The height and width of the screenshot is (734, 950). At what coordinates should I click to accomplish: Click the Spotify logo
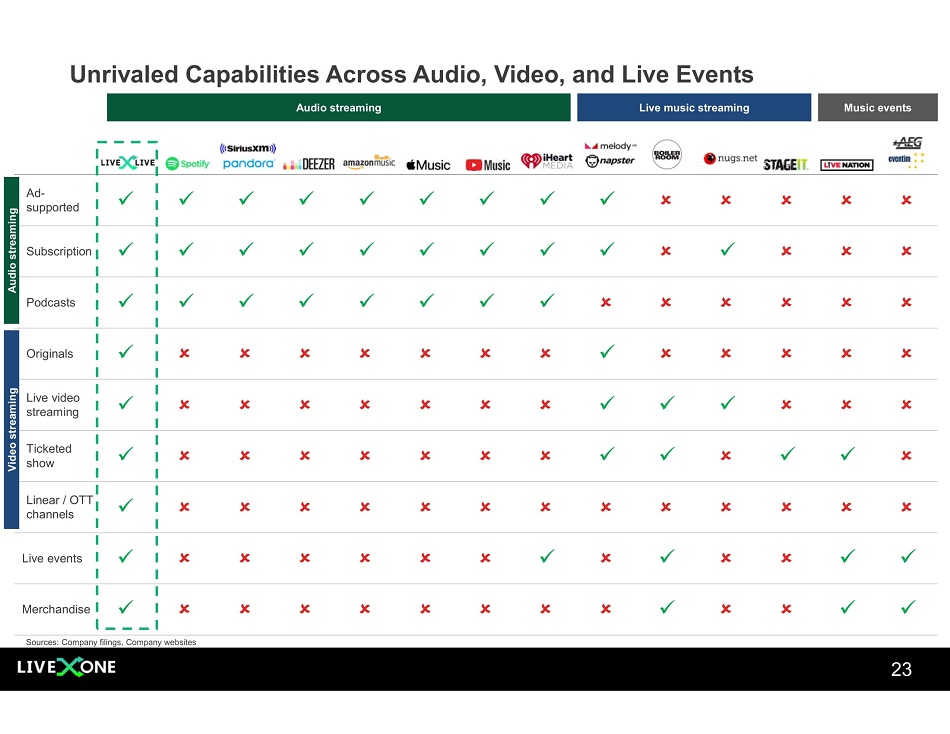[x=187, y=164]
